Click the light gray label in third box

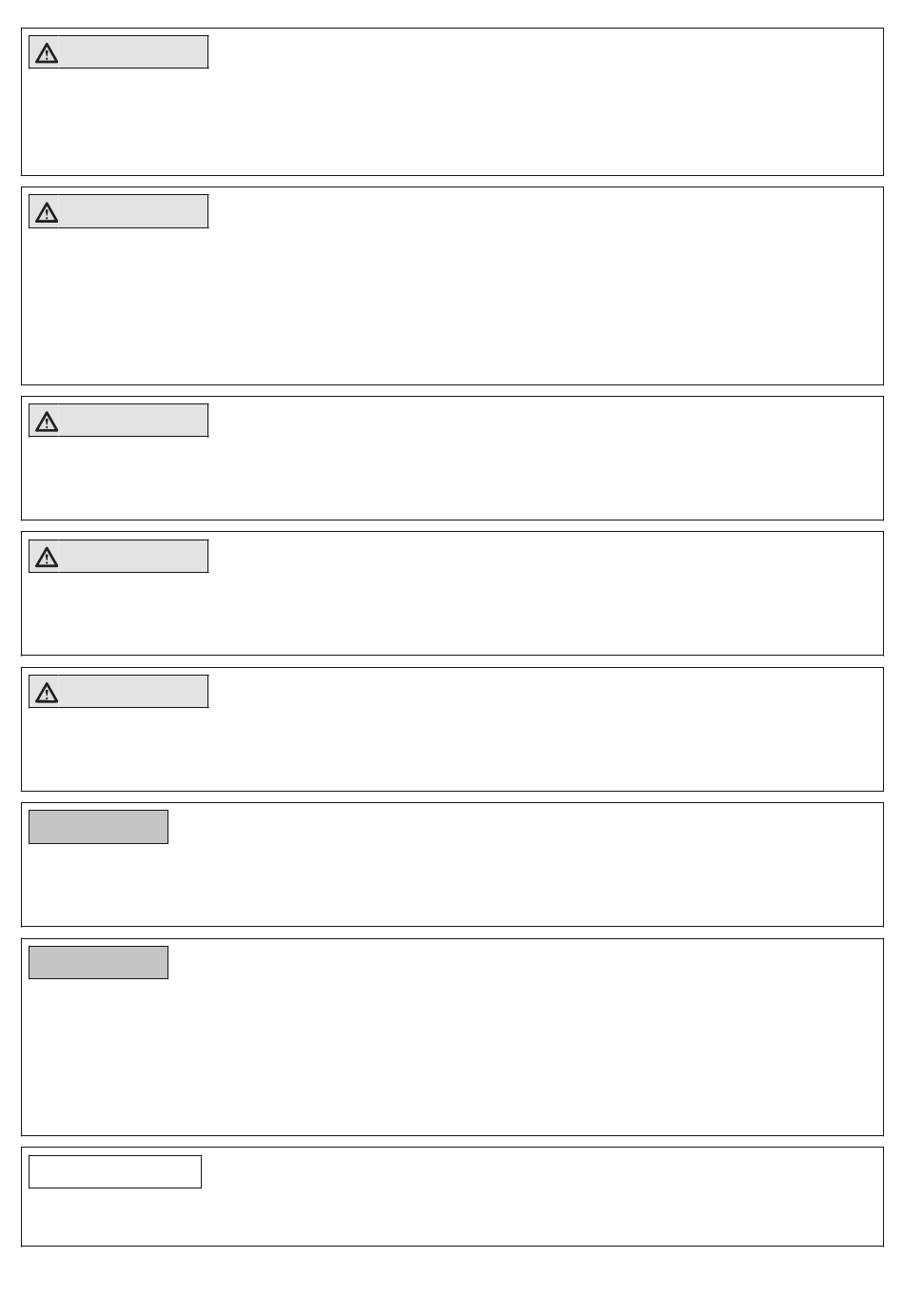pos(118,421)
